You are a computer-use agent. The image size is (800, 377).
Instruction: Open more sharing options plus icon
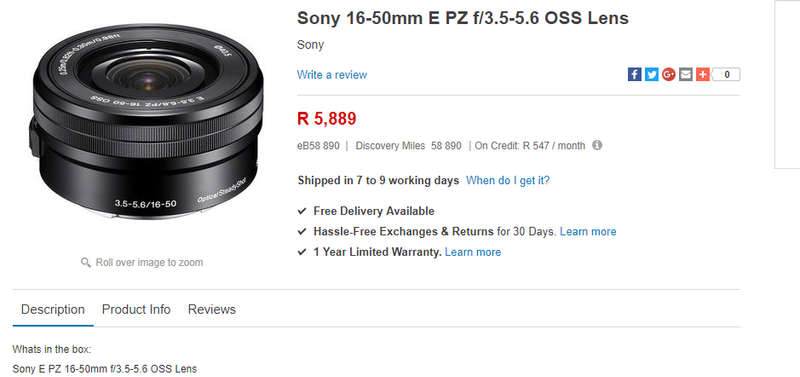703,74
